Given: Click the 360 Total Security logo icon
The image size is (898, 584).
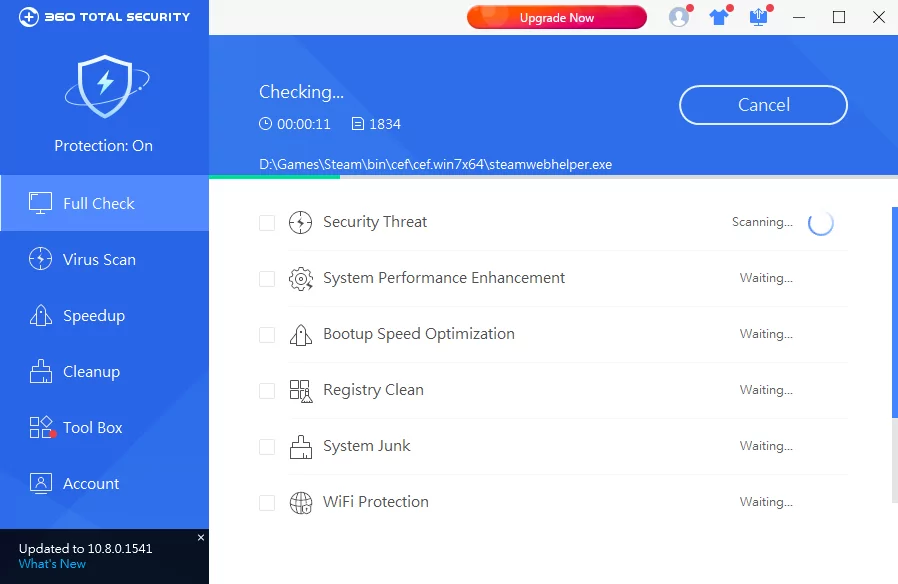Looking at the screenshot, I should tap(29, 17).
